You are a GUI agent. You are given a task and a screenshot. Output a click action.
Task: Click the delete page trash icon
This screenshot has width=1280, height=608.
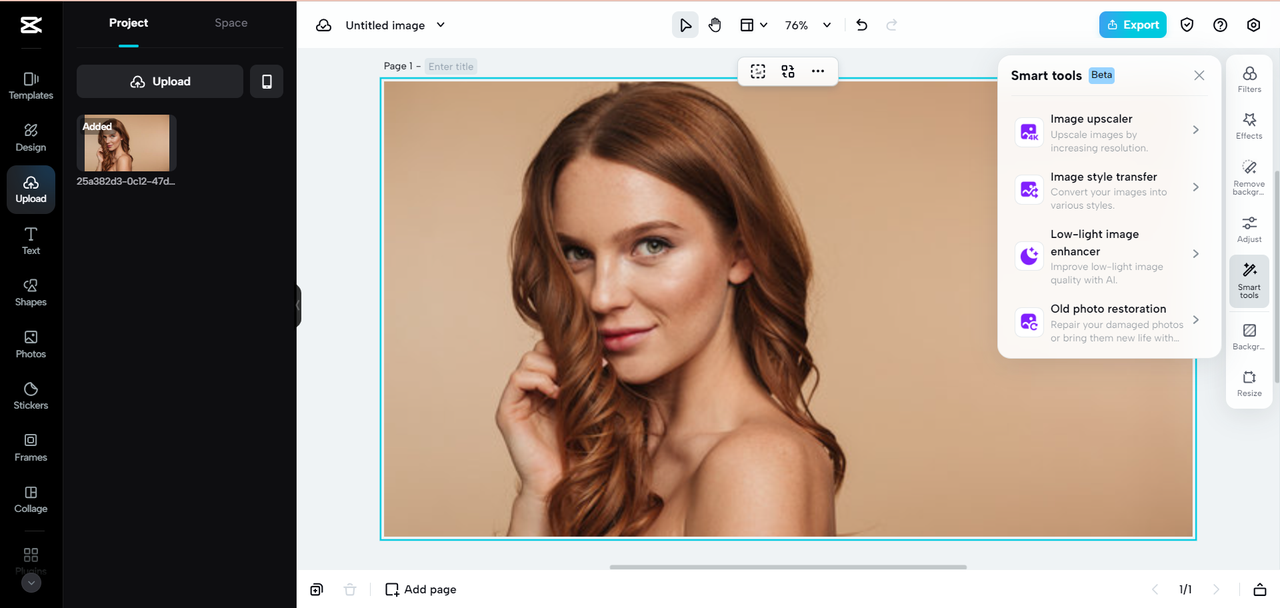click(349, 589)
